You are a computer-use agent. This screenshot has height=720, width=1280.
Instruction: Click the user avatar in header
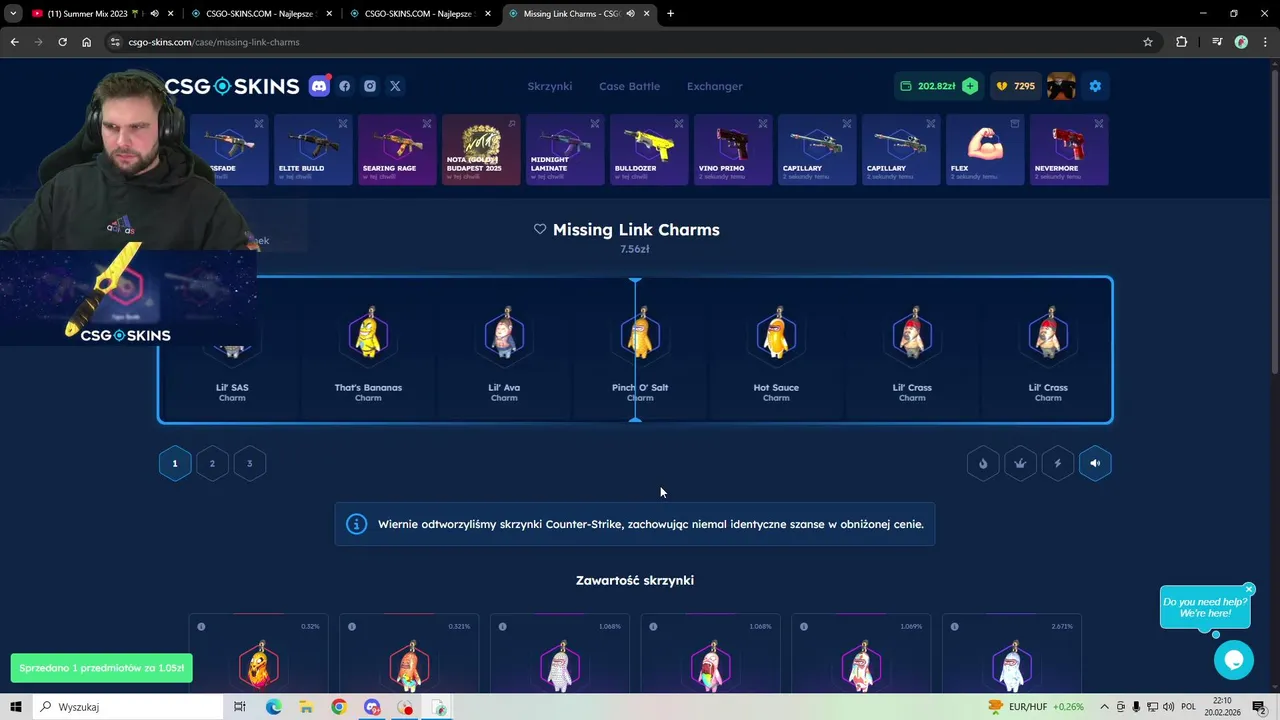(1061, 86)
